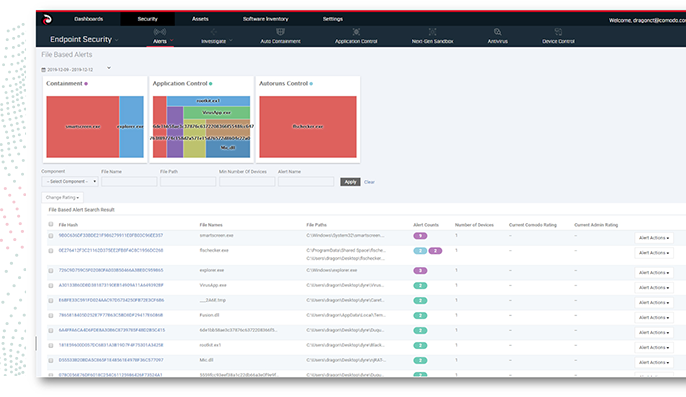Click the green dot next to Application Control title
The image size is (686, 397).
point(210,84)
